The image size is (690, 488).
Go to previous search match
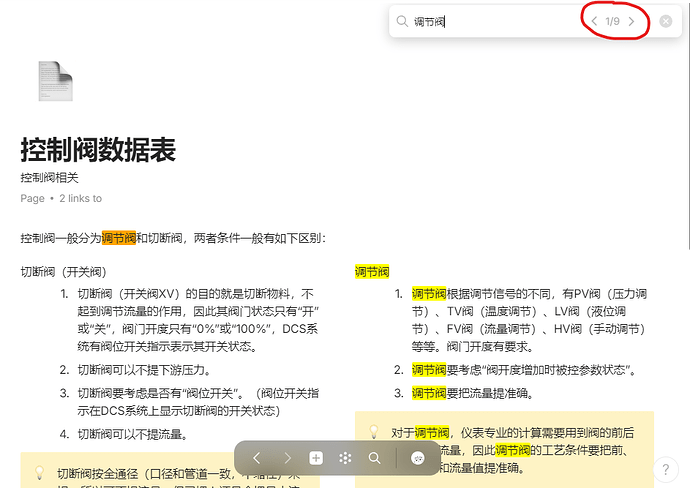(594, 21)
